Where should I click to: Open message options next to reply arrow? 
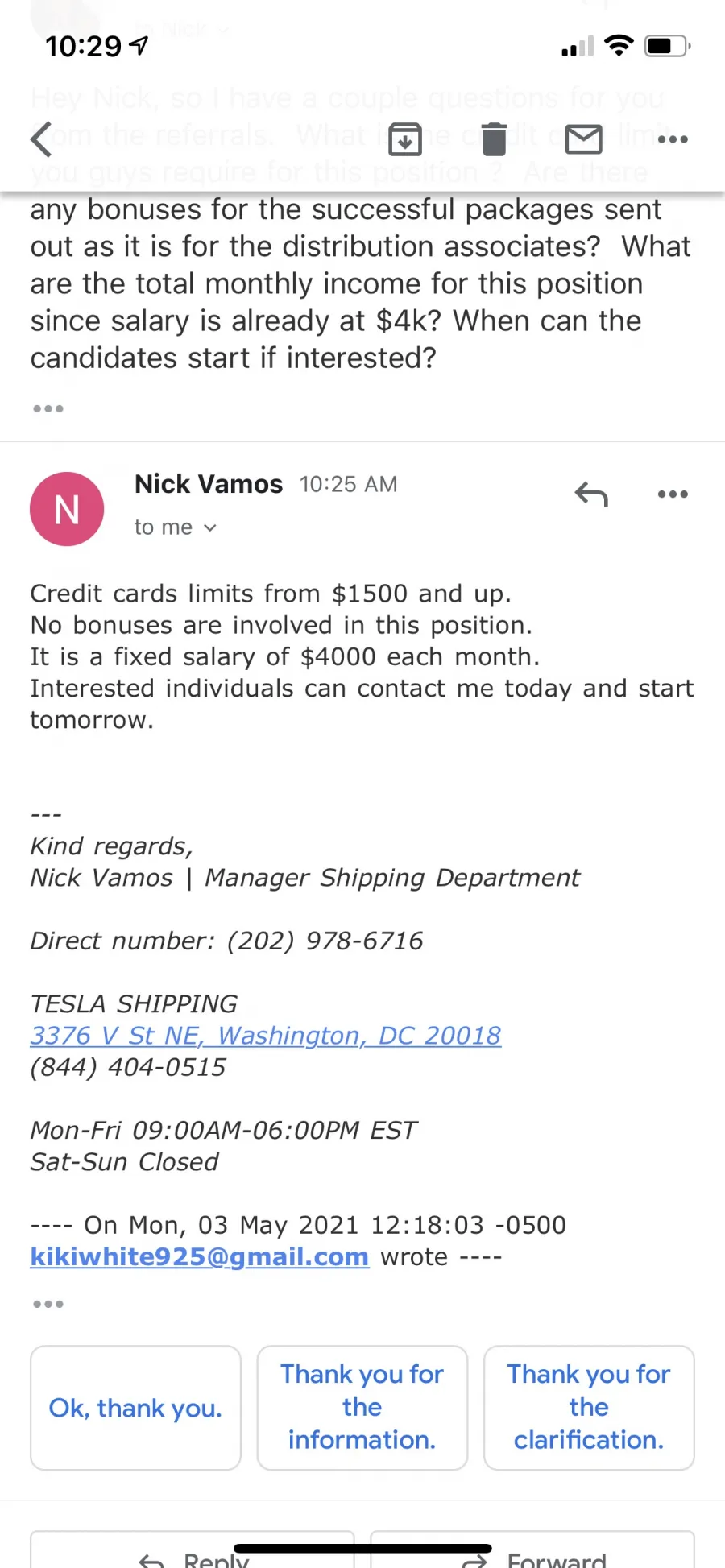(x=673, y=494)
